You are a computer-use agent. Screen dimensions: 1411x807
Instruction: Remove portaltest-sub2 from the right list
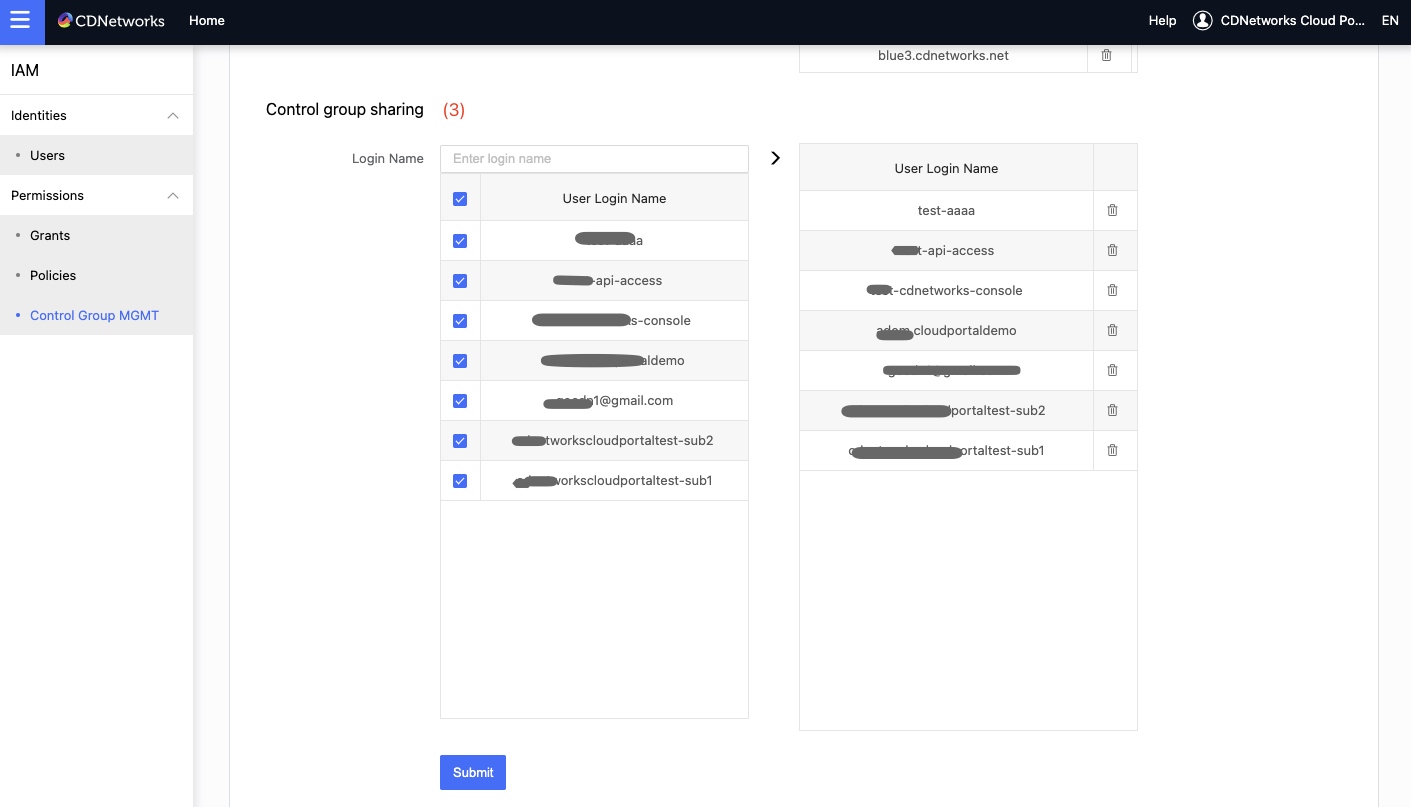click(x=1112, y=410)
